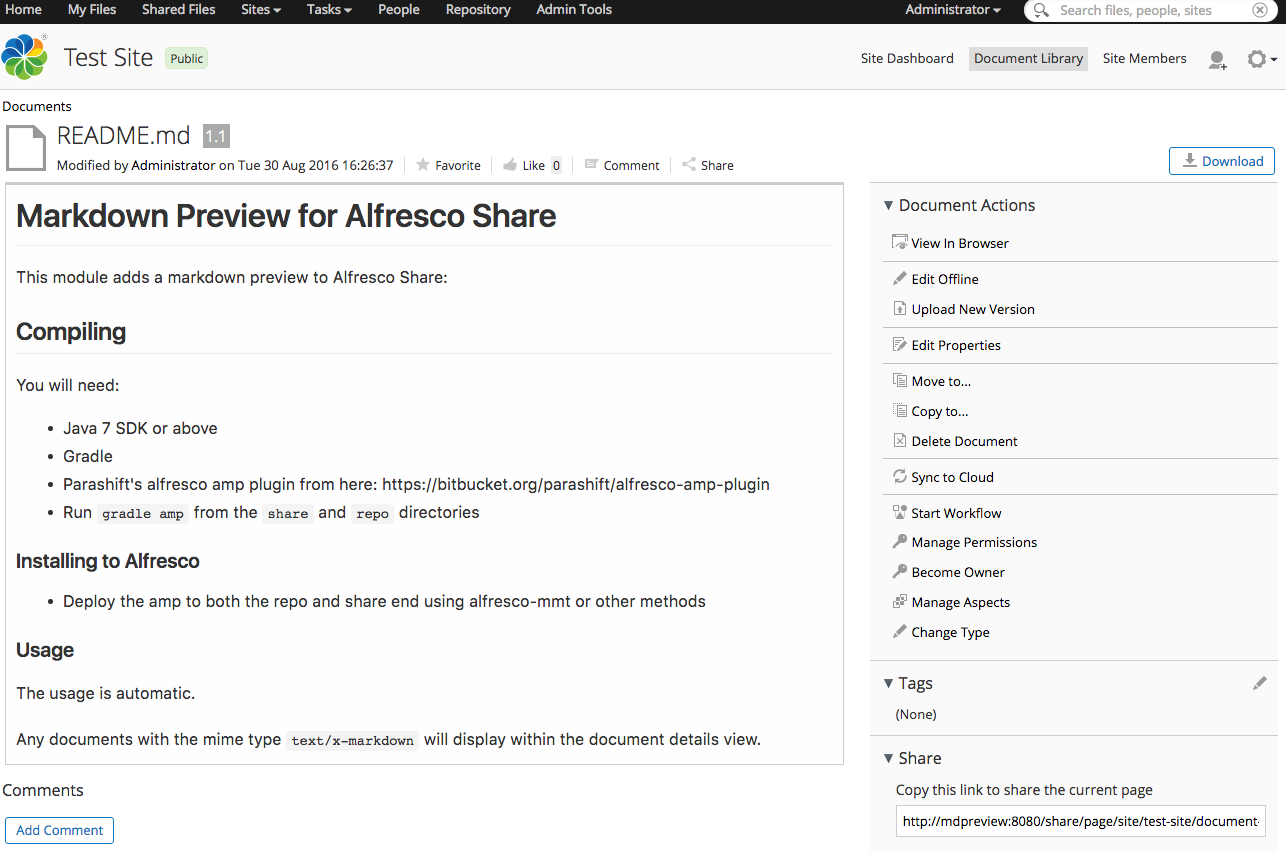This screenshot has height=852, width=1286.
Task: Focus the search files, people, sites field
Action: [1150, 10]
